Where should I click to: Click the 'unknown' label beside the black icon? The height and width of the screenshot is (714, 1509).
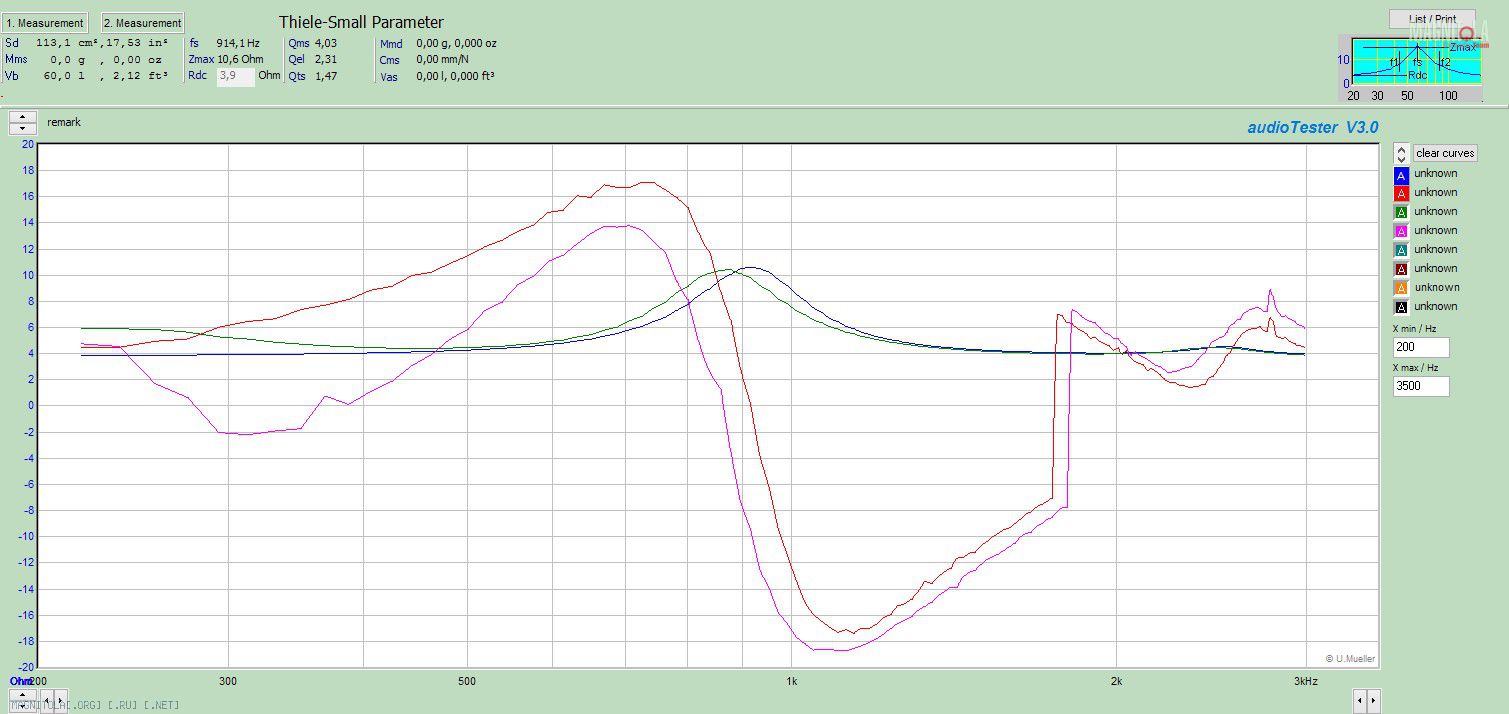pyautogui.click(x=1436, y=307)
